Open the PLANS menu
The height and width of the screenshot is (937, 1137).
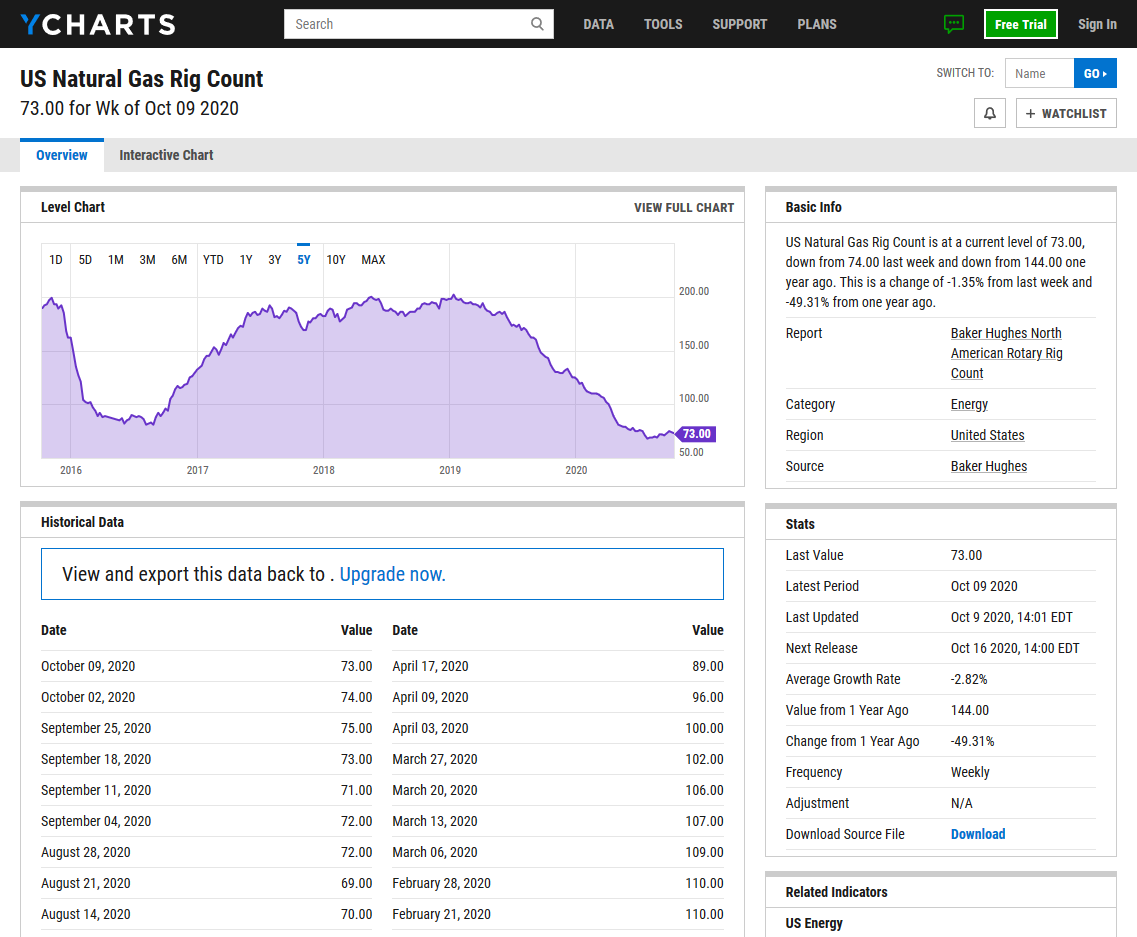click(x=816, y=24)
